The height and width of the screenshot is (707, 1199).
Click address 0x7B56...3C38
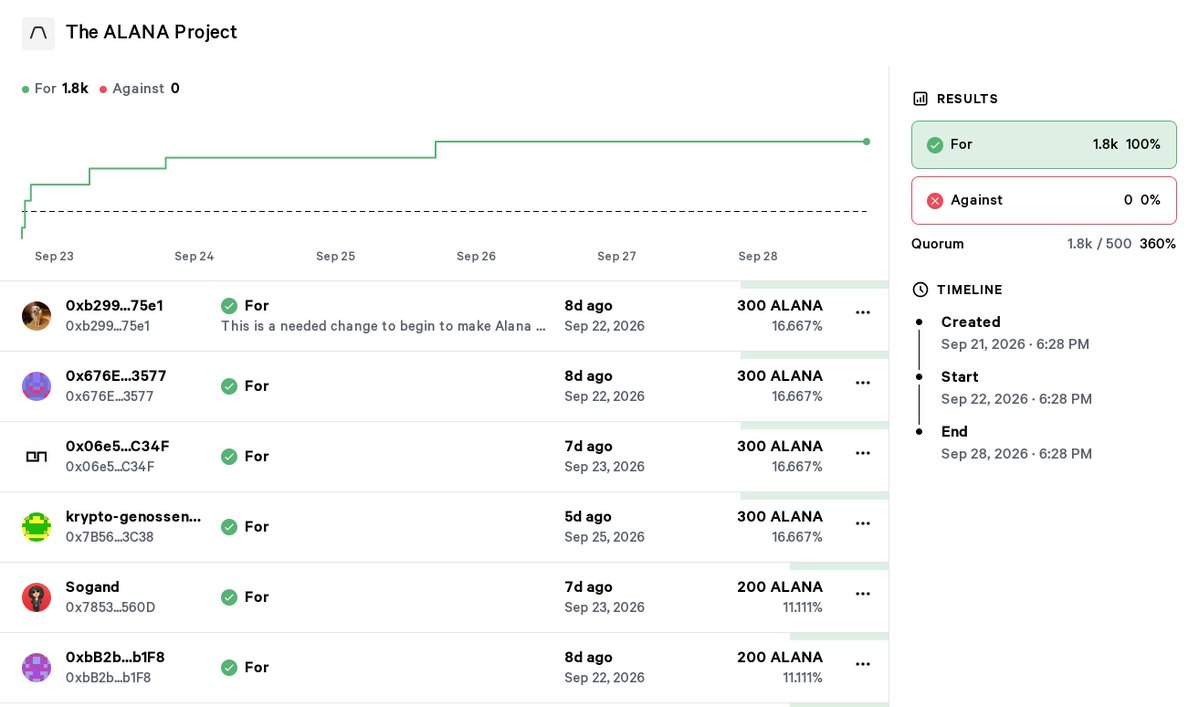tap(109, 537)
